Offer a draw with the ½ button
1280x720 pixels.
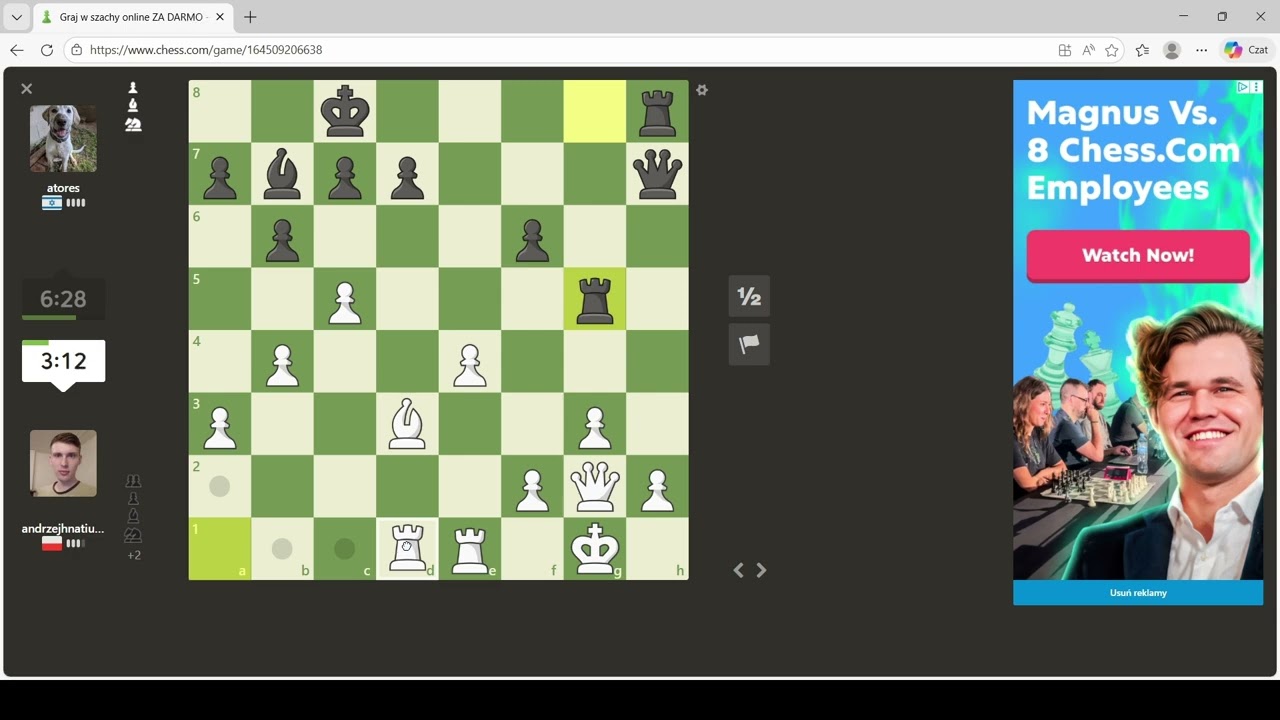click(749, 296)
